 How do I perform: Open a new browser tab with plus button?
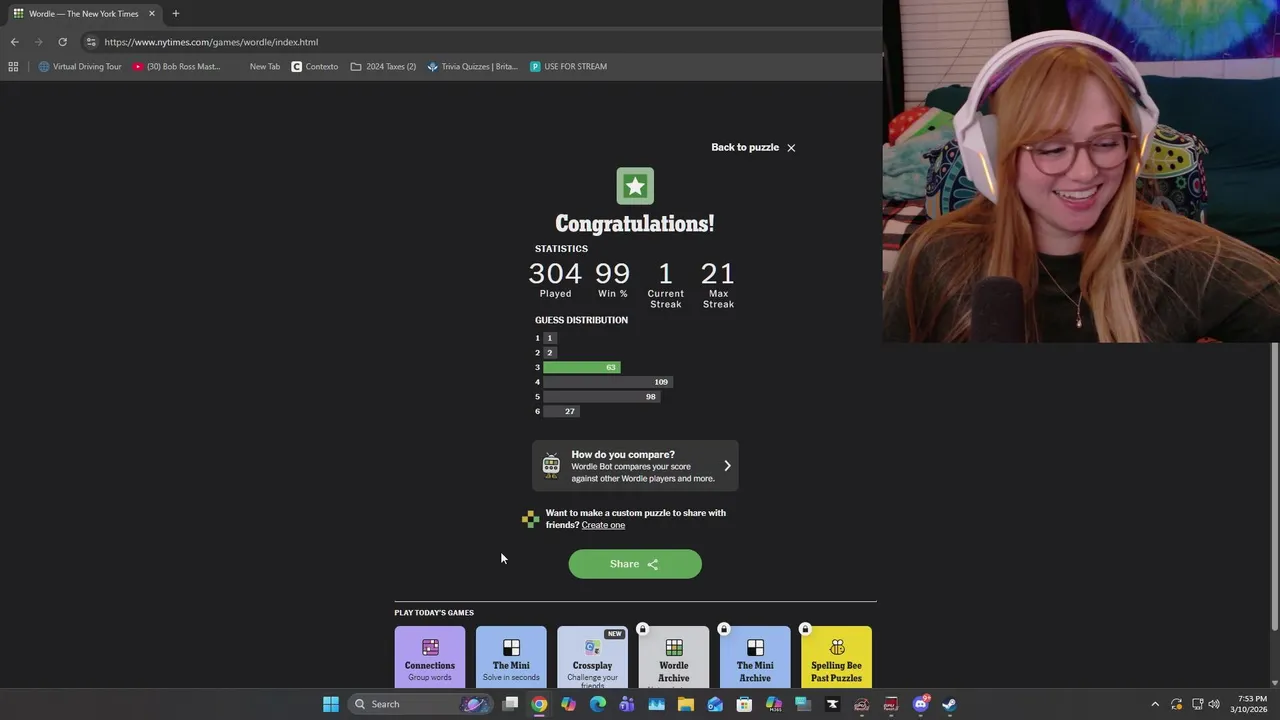(176, 14)
